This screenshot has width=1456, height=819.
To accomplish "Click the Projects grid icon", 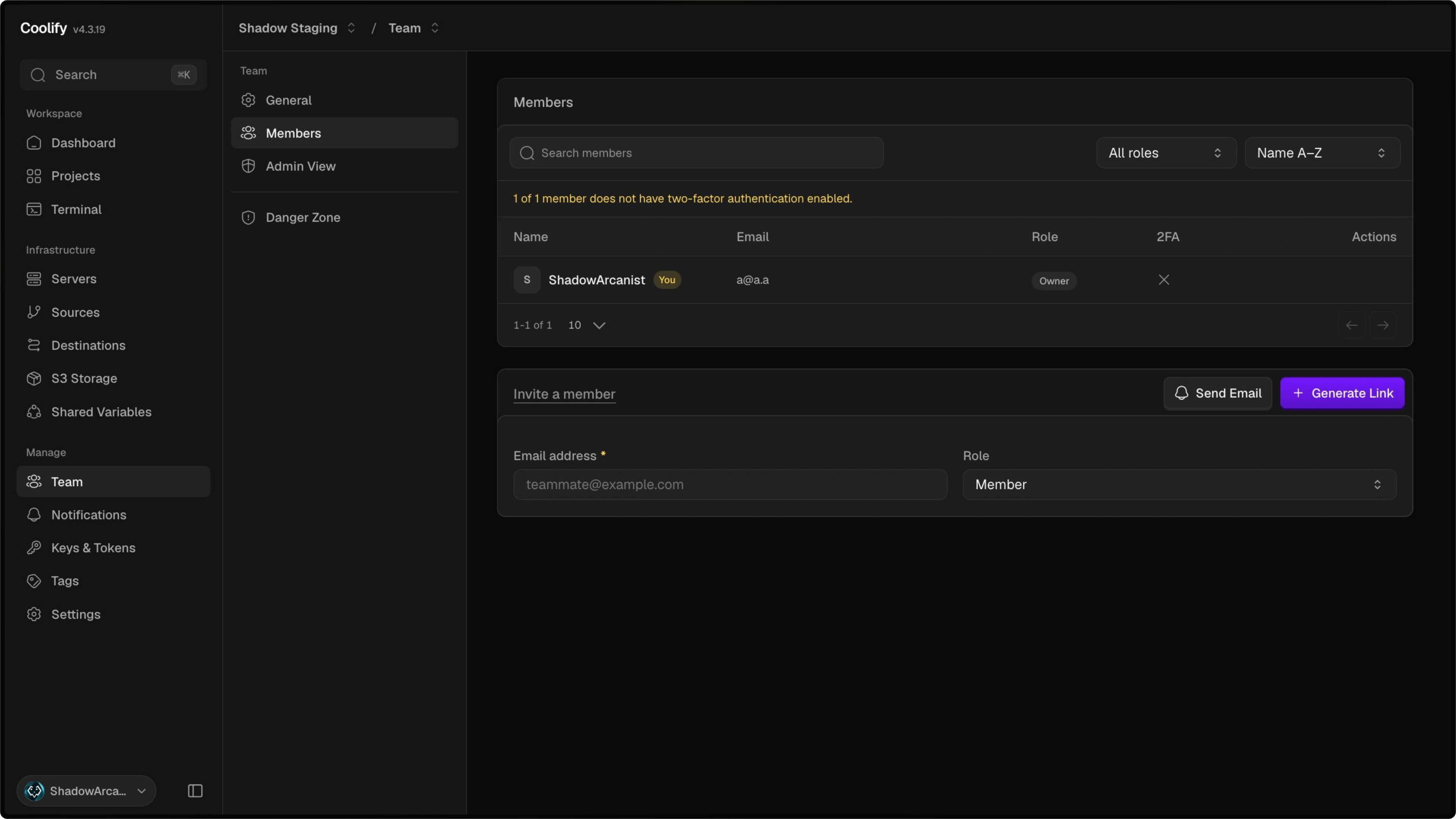I will click(x=34, y=176).
